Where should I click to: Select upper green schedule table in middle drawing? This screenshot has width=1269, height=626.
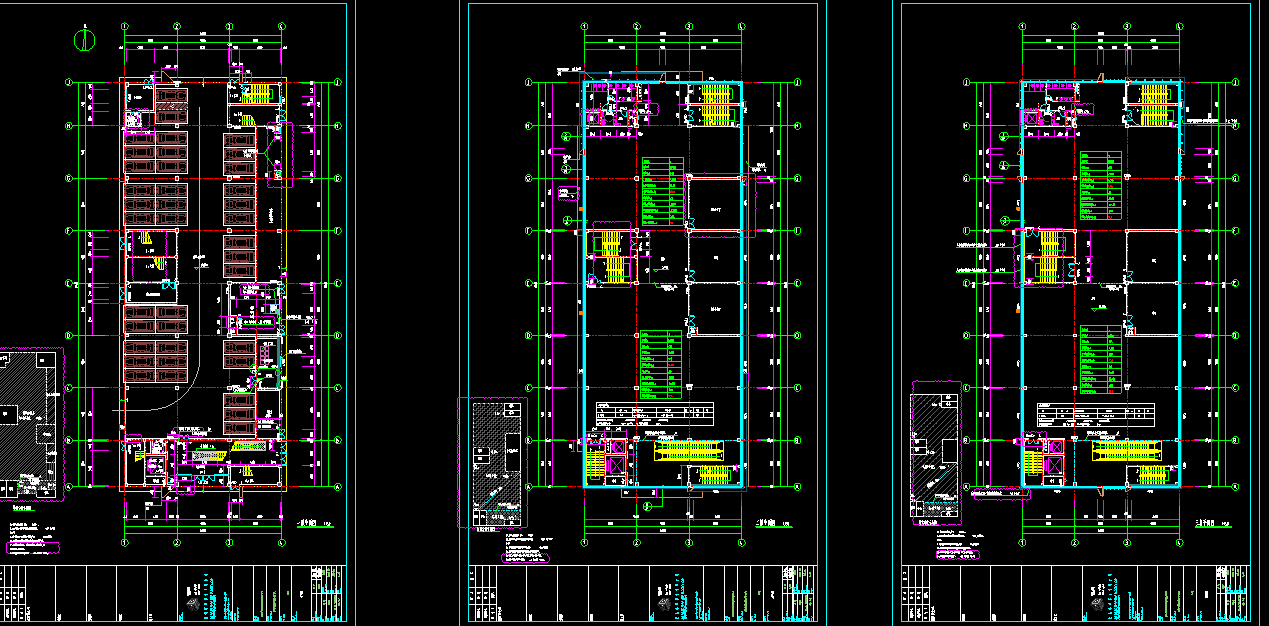tap(661, 190)
